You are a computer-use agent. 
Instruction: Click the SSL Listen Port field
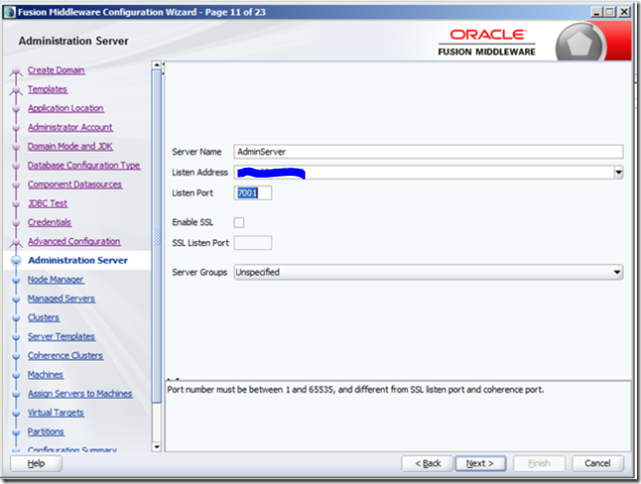click(x=253, y=243)
